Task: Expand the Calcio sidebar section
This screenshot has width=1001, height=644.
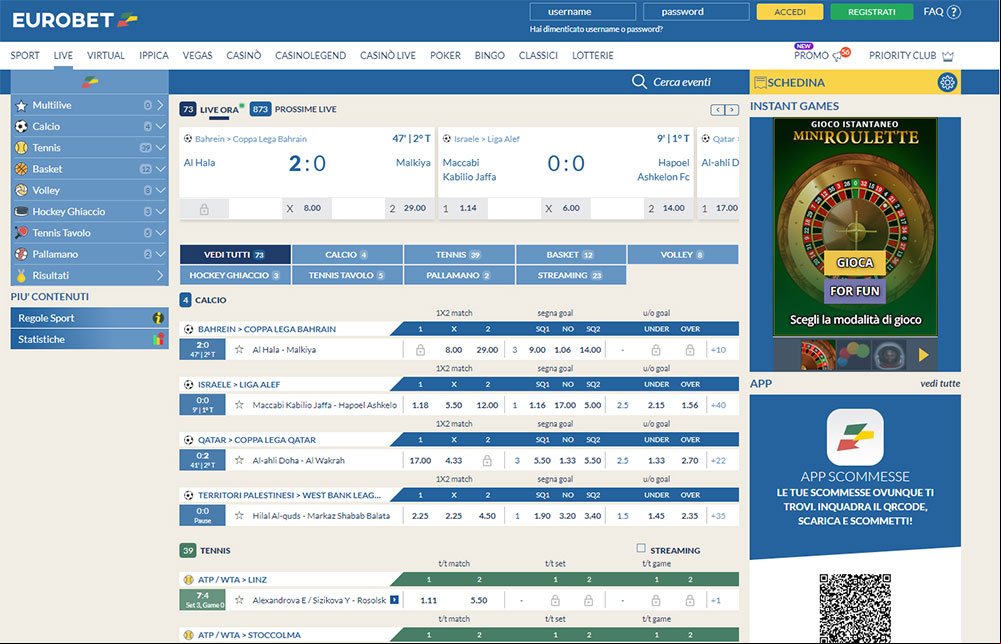Action: [x=160, y=126]
